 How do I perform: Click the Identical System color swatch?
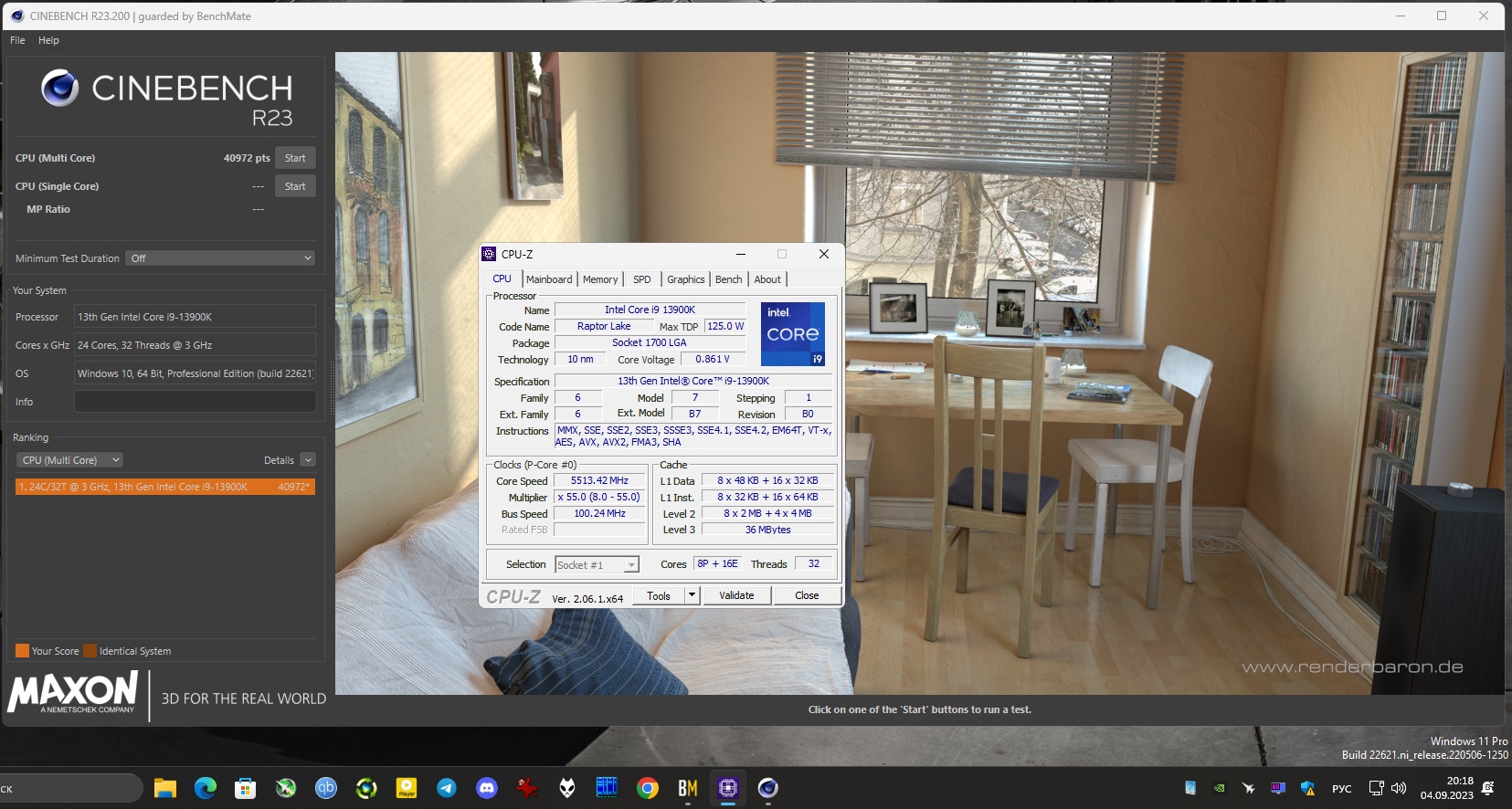pos(90,651)
